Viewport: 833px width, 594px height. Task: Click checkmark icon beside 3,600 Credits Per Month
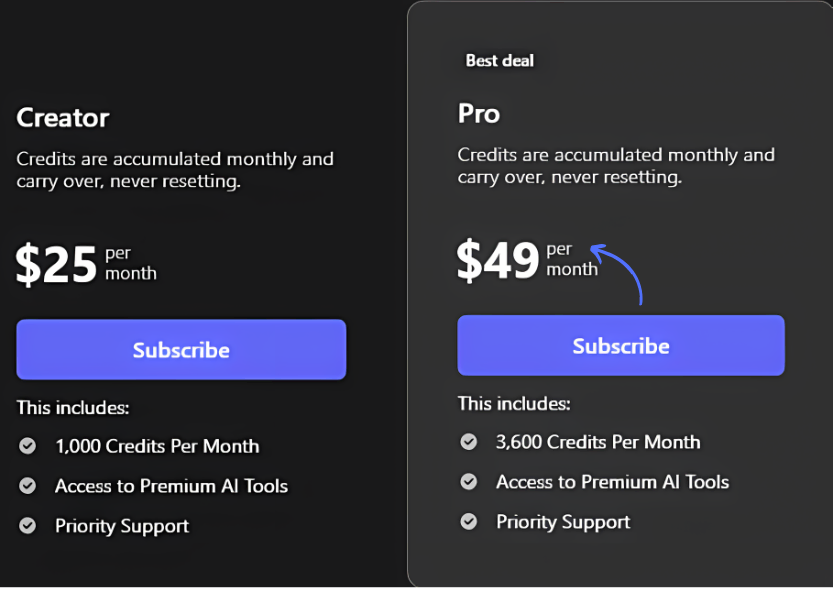click(468, 442)
